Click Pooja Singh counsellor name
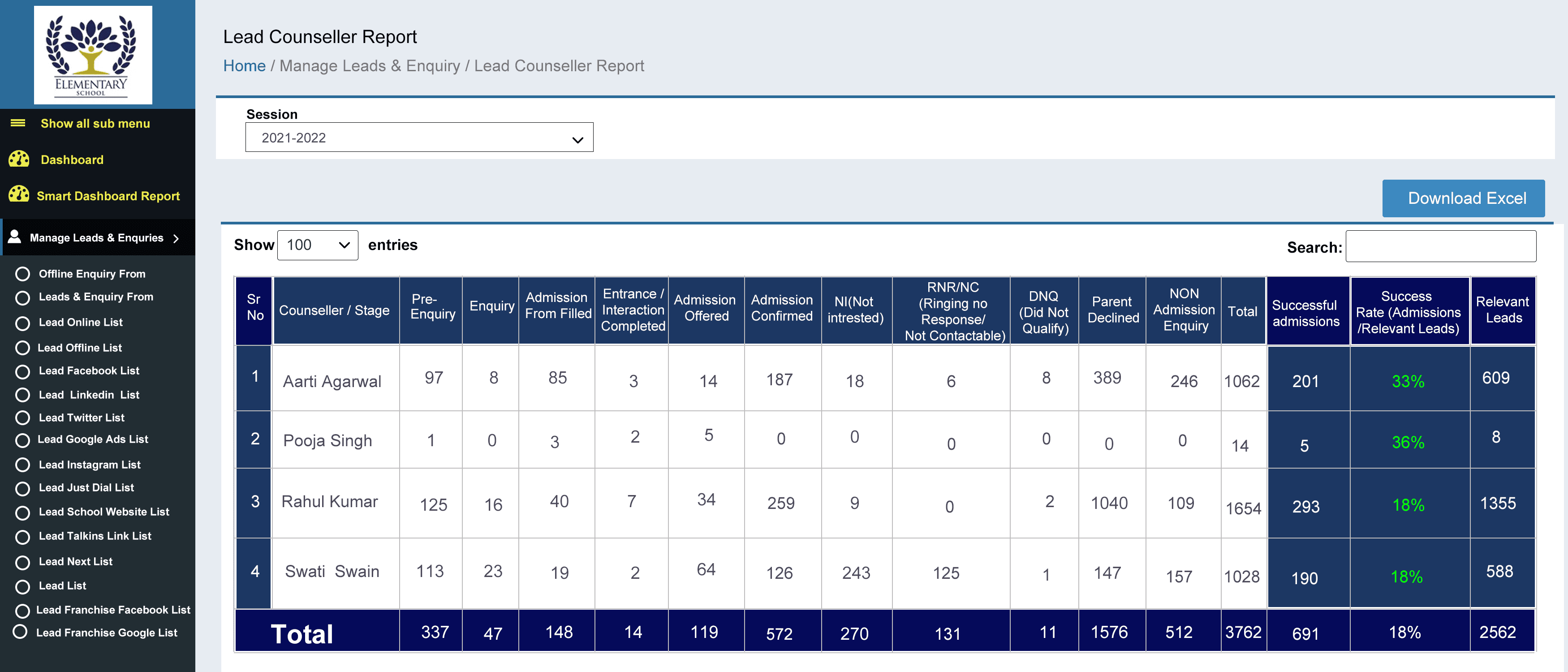Image resolution: width=1568 pixels, height=672 pixels. pos(327,441)
